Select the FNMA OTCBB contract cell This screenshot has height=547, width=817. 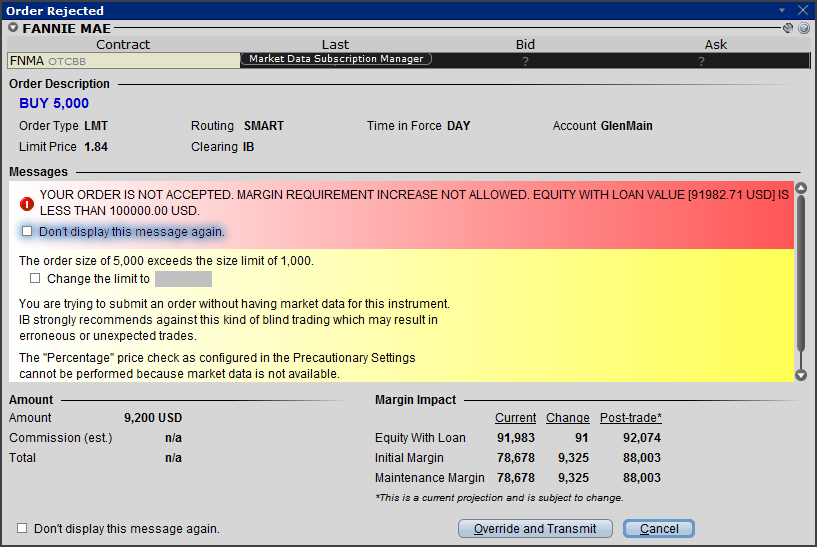click(123, 61)
